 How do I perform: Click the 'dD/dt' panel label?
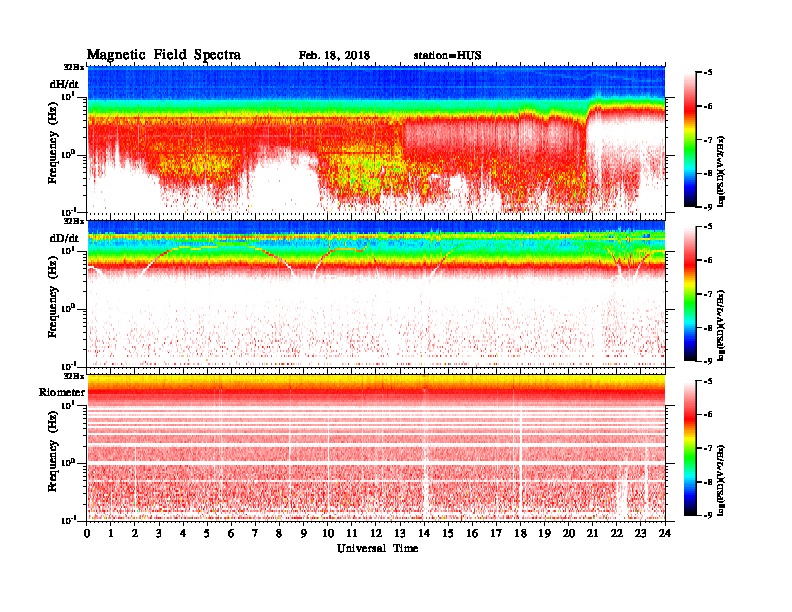coord(64,238)
